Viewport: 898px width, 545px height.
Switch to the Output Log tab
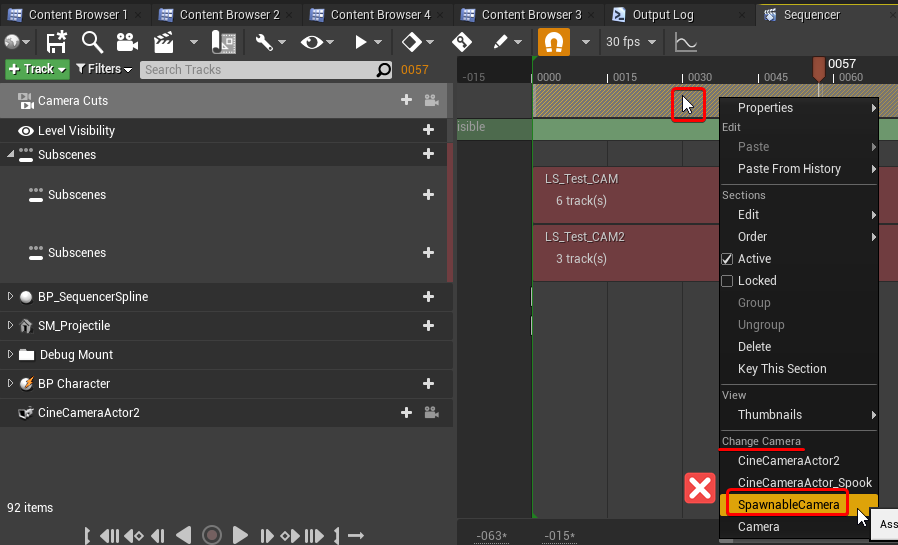[x=663, y=15]
